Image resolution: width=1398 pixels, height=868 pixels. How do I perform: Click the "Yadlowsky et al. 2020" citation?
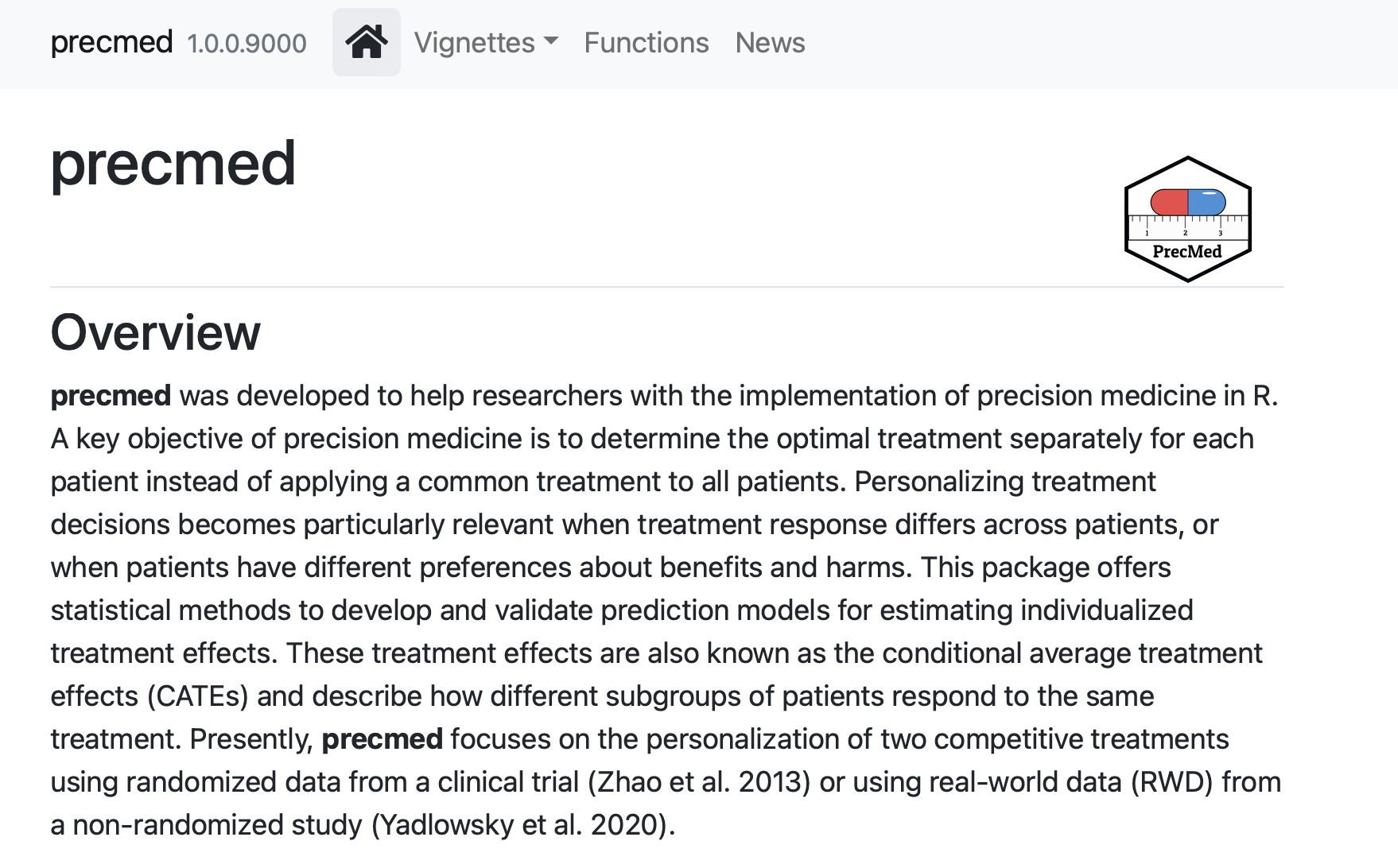coord(522,825)
